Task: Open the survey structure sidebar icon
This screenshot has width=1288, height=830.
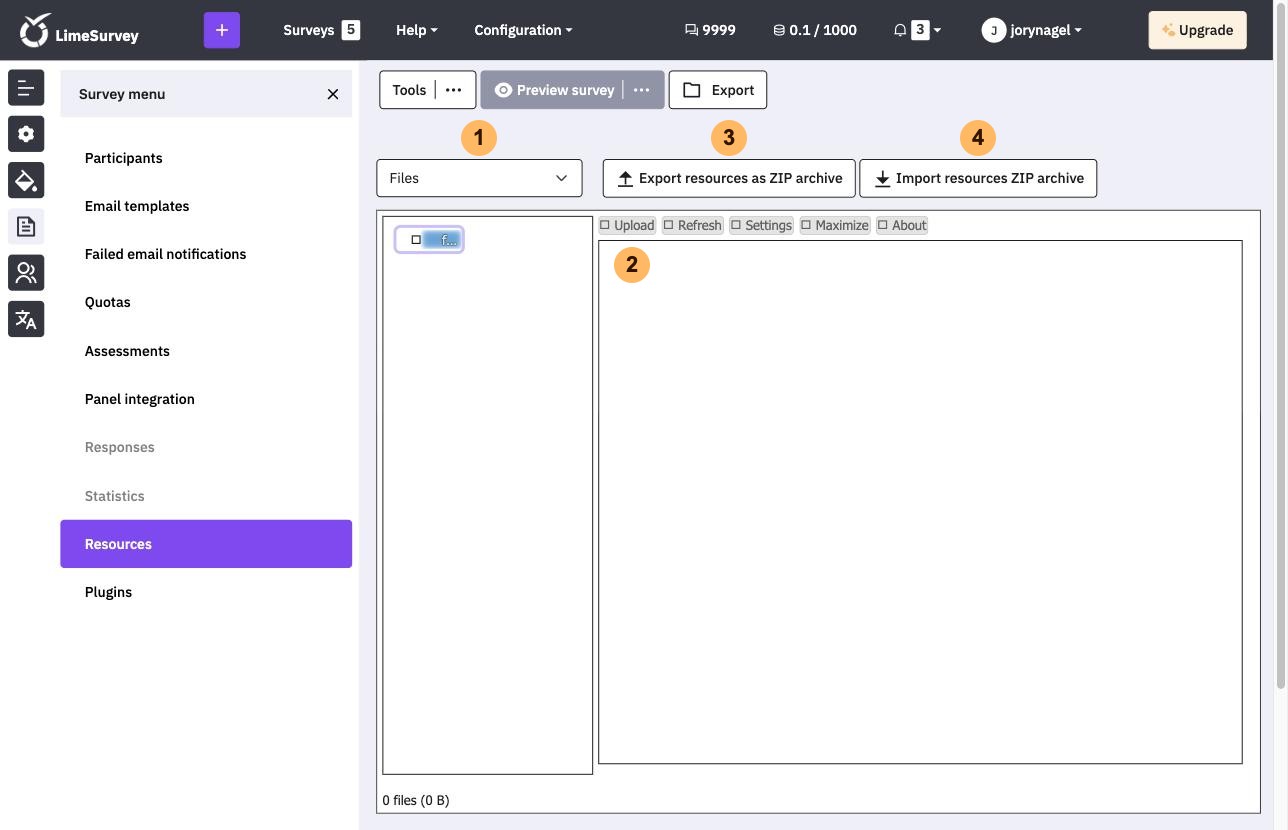Action: 26,88
